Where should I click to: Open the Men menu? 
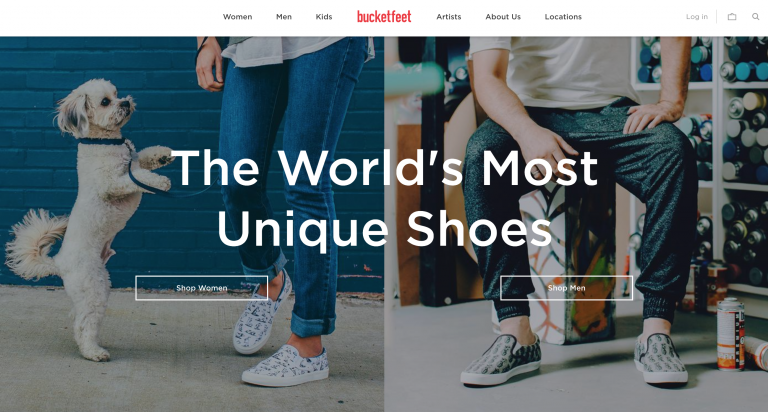click(x=284, y=17)
